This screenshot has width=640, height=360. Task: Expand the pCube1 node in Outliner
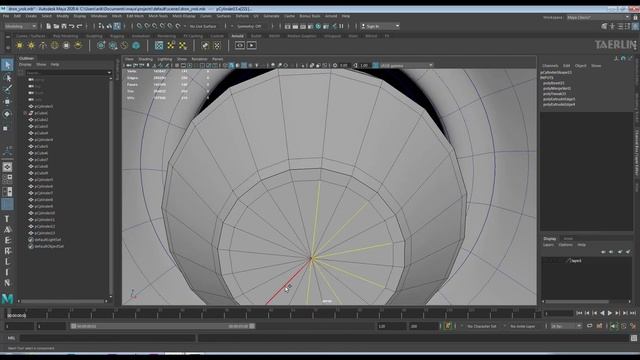click(x=25, y=113)
